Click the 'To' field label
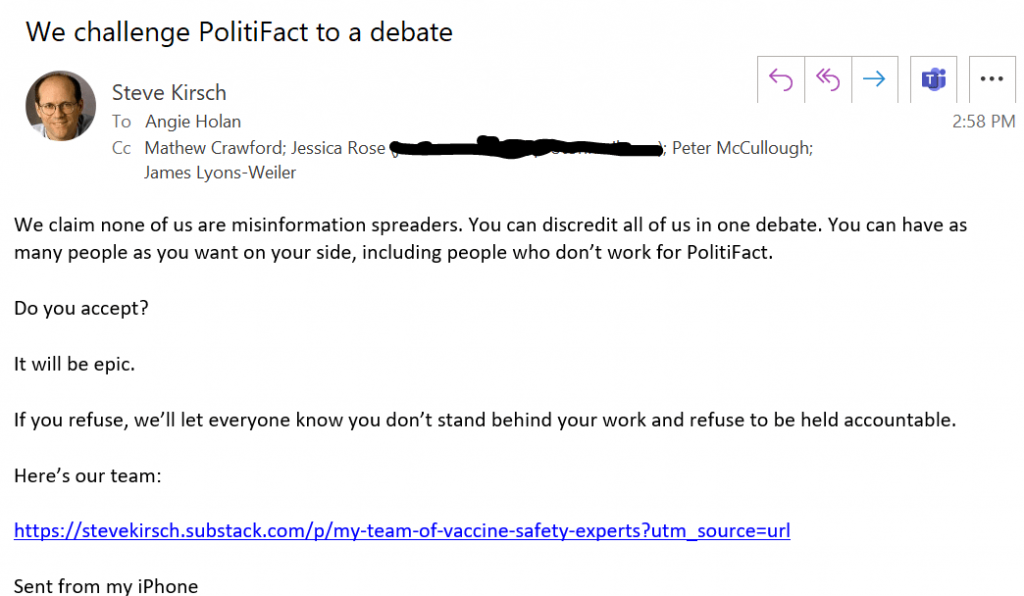The height and width of the screenshot is (596, 1024). pos(121,121)
